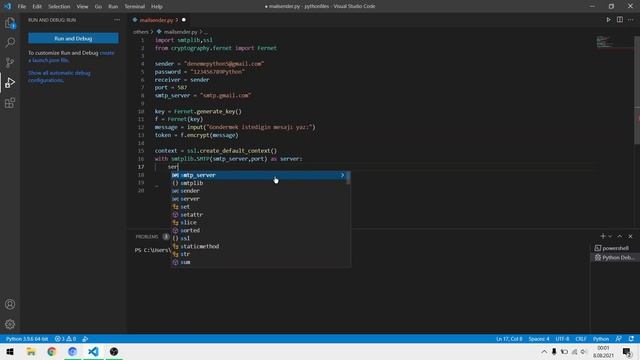Change end of line sequence CRLF
The image size is (640, 360).
pos(581,339)
